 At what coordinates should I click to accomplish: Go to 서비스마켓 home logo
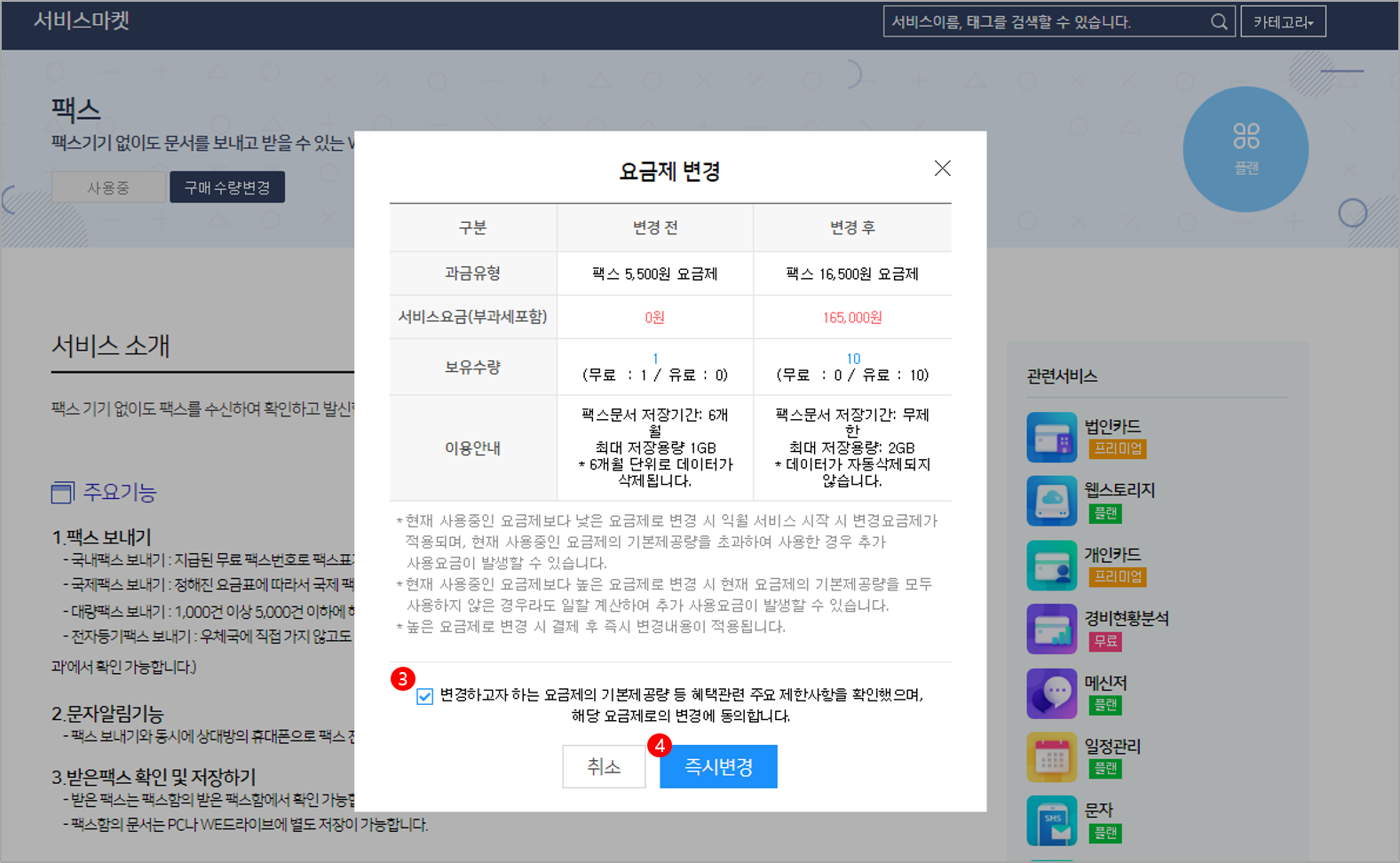tap(82, 20)
